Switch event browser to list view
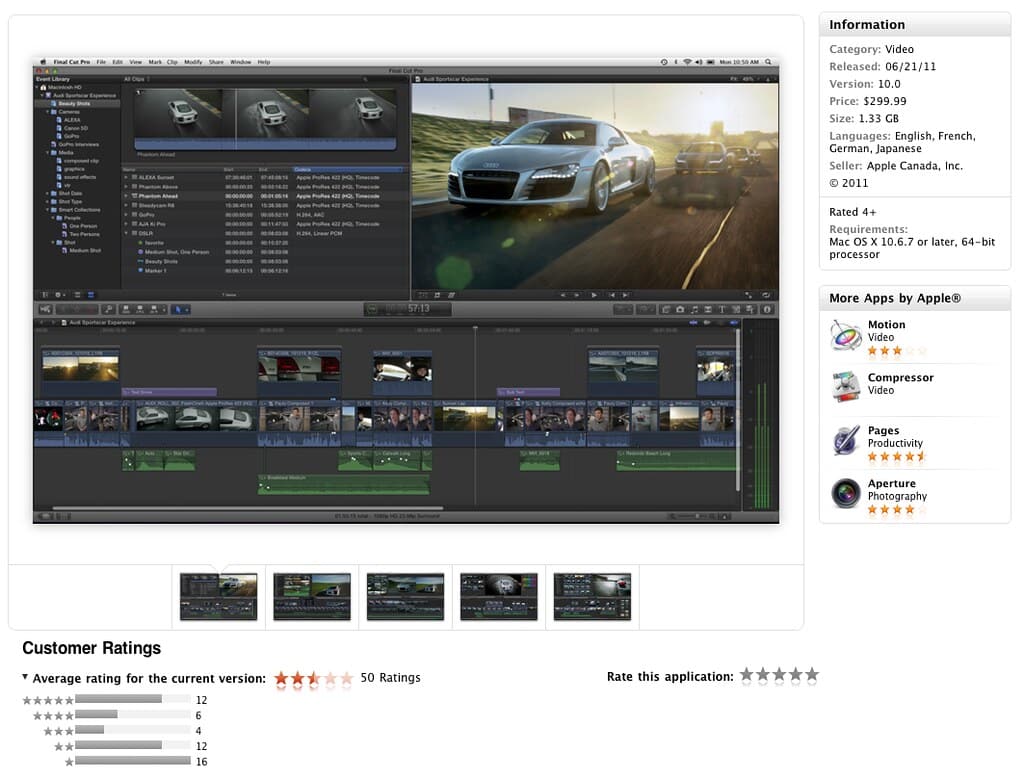 91,295
